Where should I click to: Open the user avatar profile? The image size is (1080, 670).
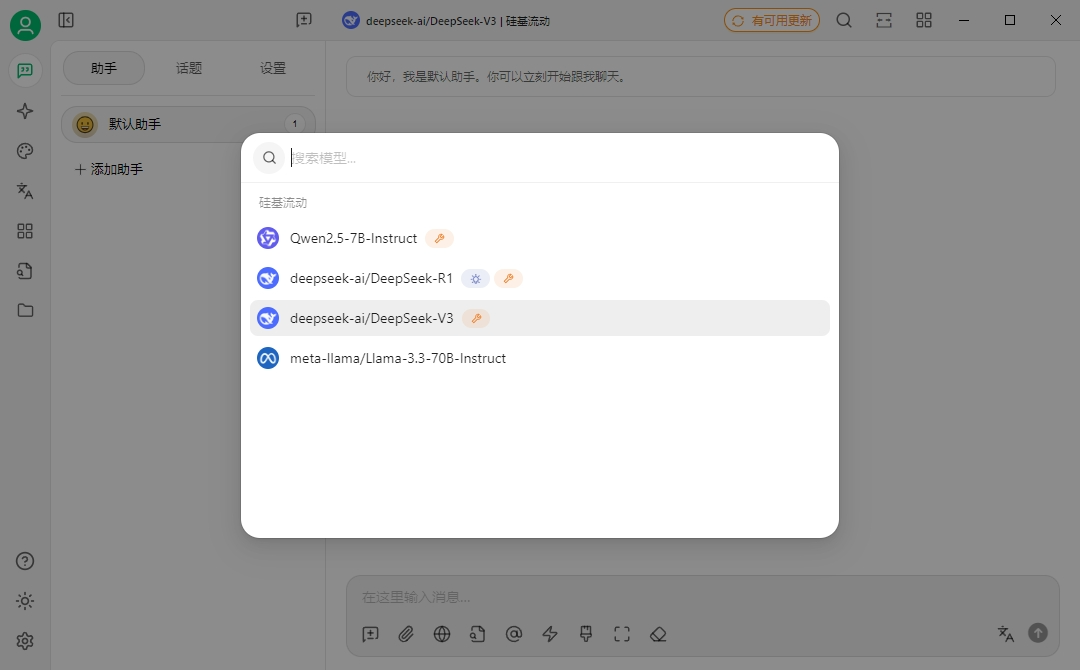point(25,25)
